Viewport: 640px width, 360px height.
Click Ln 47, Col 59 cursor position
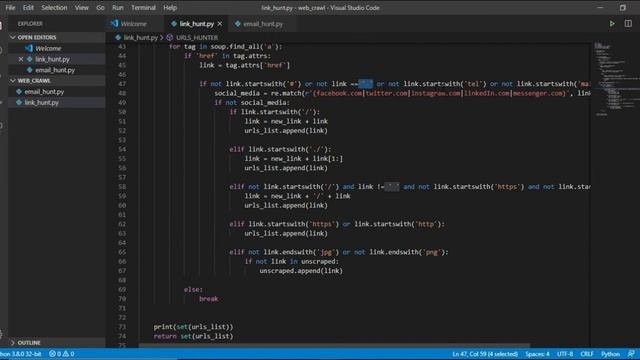coord(485,354)
